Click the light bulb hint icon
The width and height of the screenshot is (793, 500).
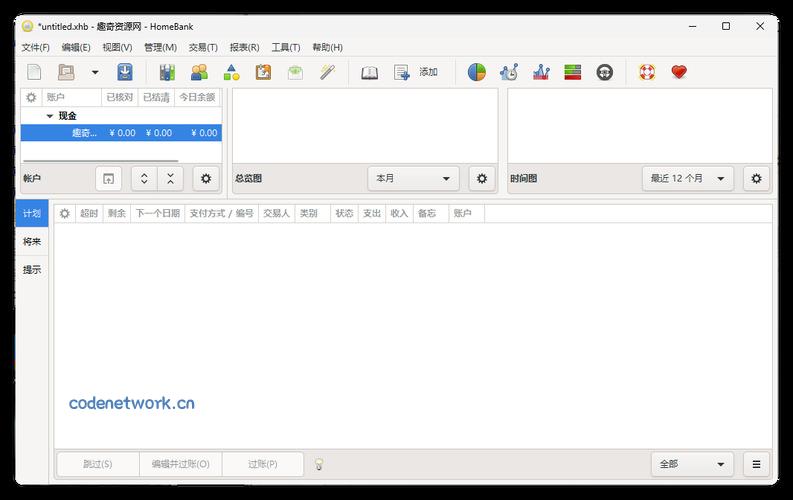pyautogui.click(x=319, y=464)
